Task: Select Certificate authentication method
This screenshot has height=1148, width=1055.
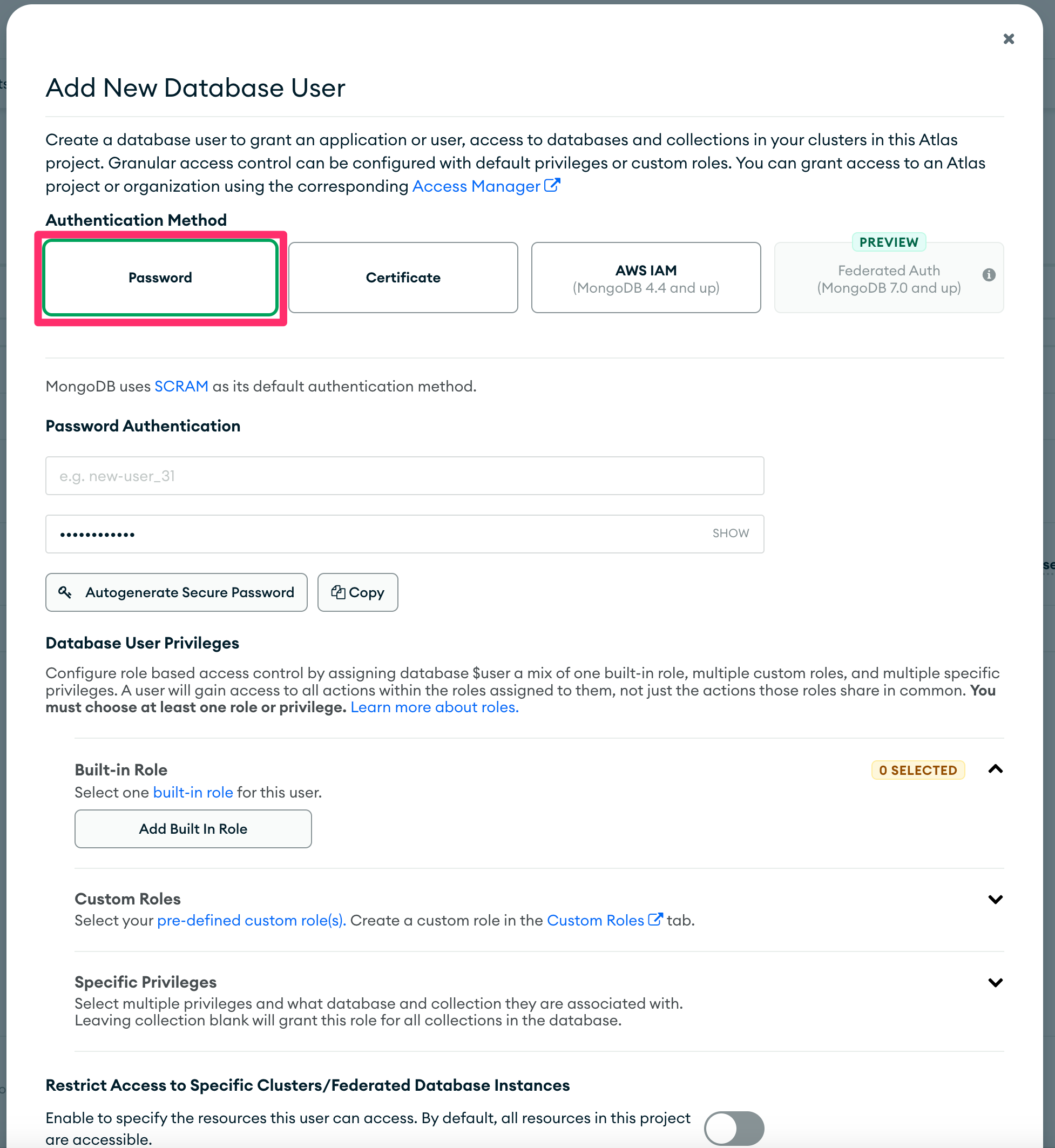Action: [402, 278]
